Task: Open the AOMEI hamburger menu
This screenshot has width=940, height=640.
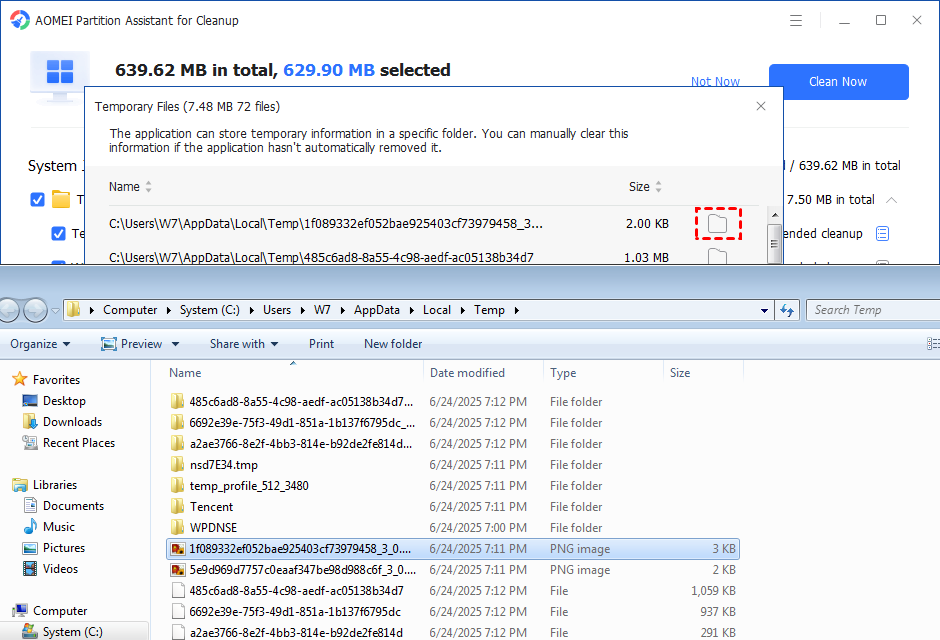Action: point(796,20)
